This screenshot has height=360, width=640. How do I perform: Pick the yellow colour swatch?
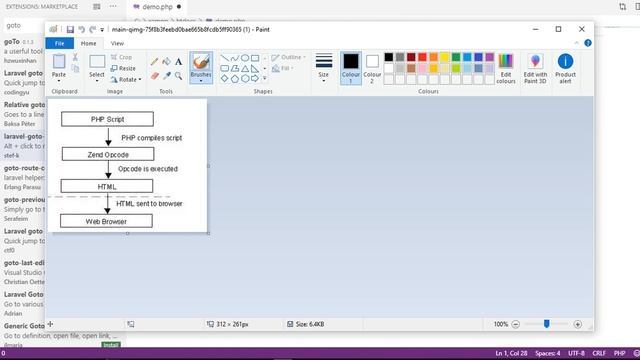coord(444,57)
